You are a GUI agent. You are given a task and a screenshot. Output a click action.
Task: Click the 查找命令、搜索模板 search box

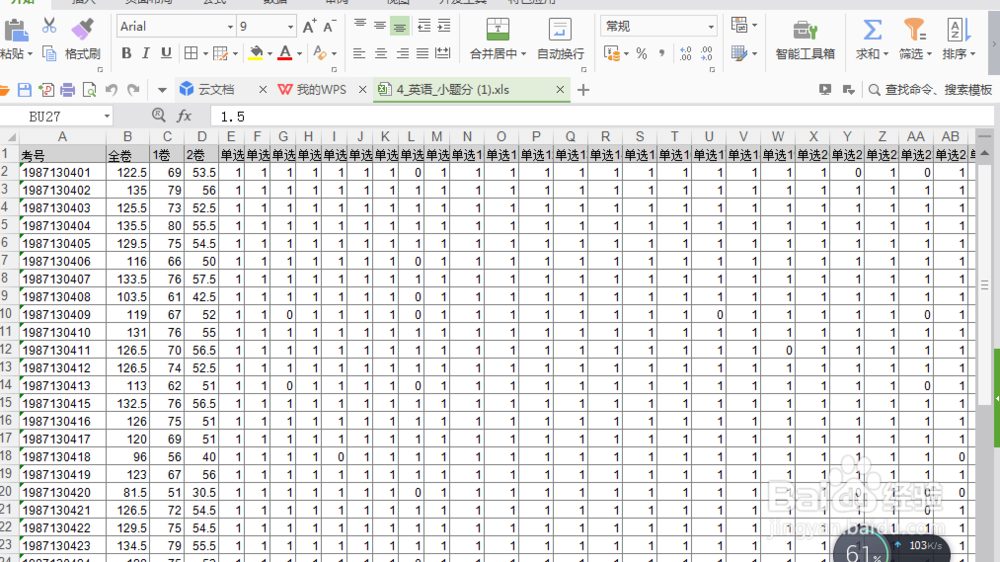(x=931, y=90)
